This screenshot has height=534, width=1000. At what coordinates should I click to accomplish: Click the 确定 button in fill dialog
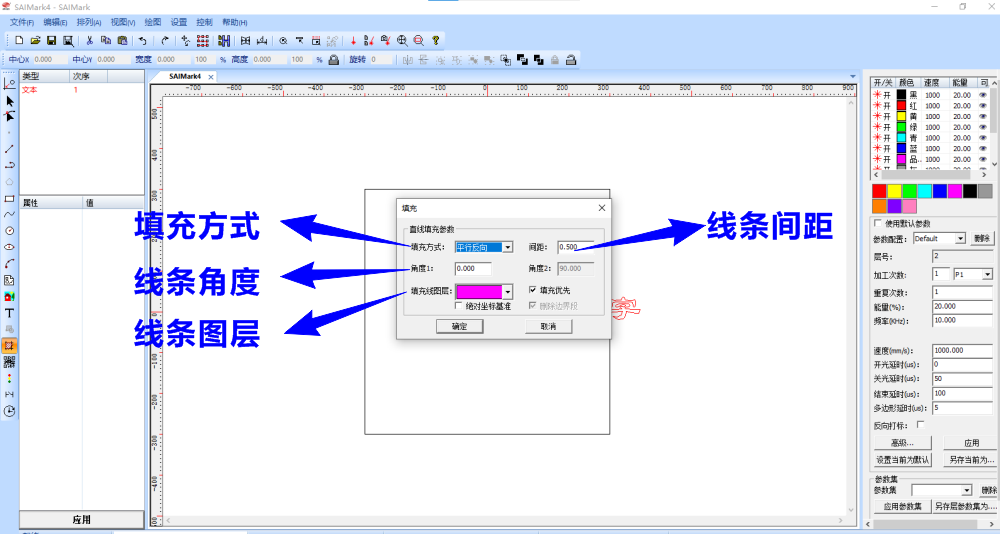pyautogui.click(x=459, y=326)
